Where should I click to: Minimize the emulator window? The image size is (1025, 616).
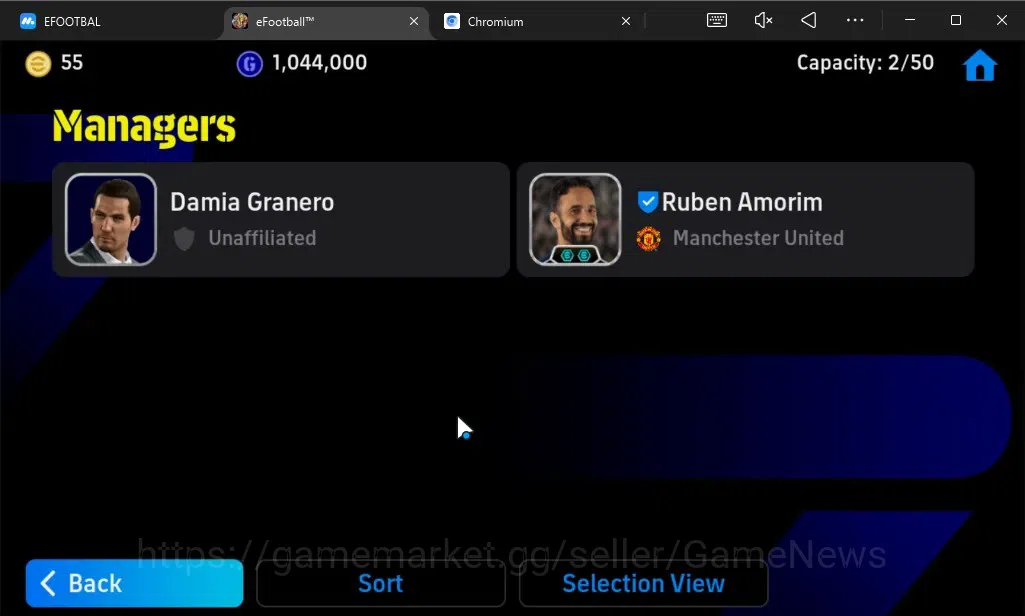pyautogui.click(x=909, y=20)
